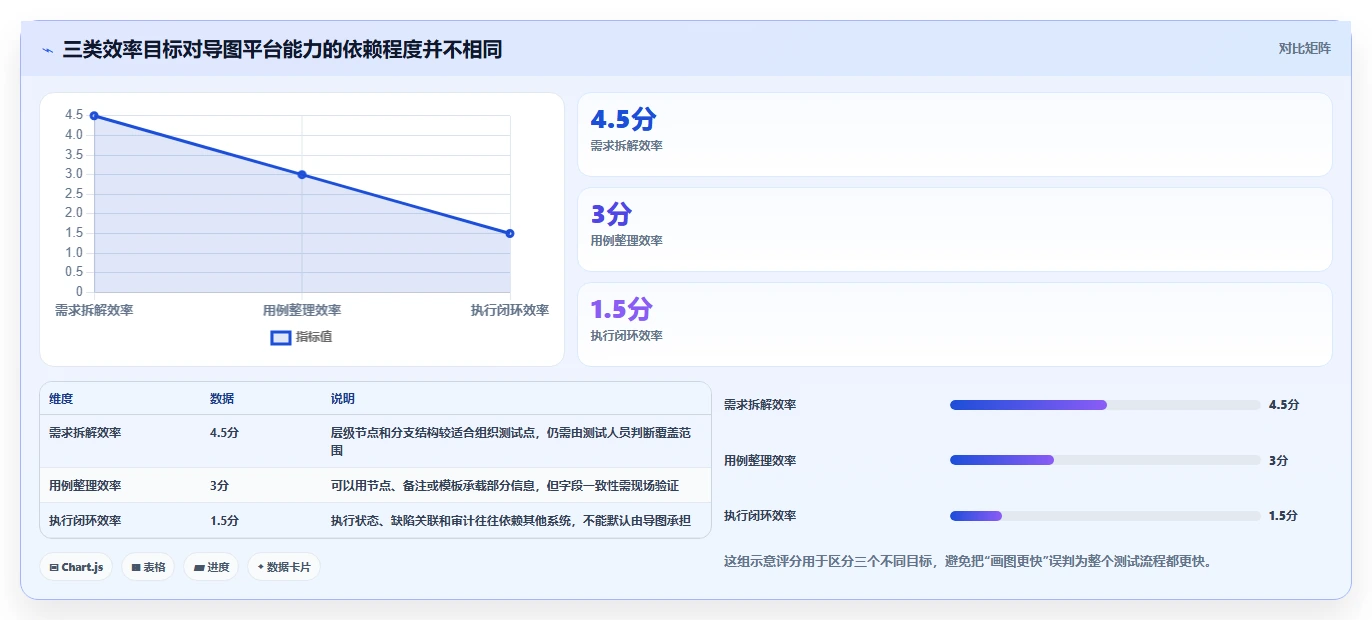Select the 1.5分 data card

click(x=955, y=325)
